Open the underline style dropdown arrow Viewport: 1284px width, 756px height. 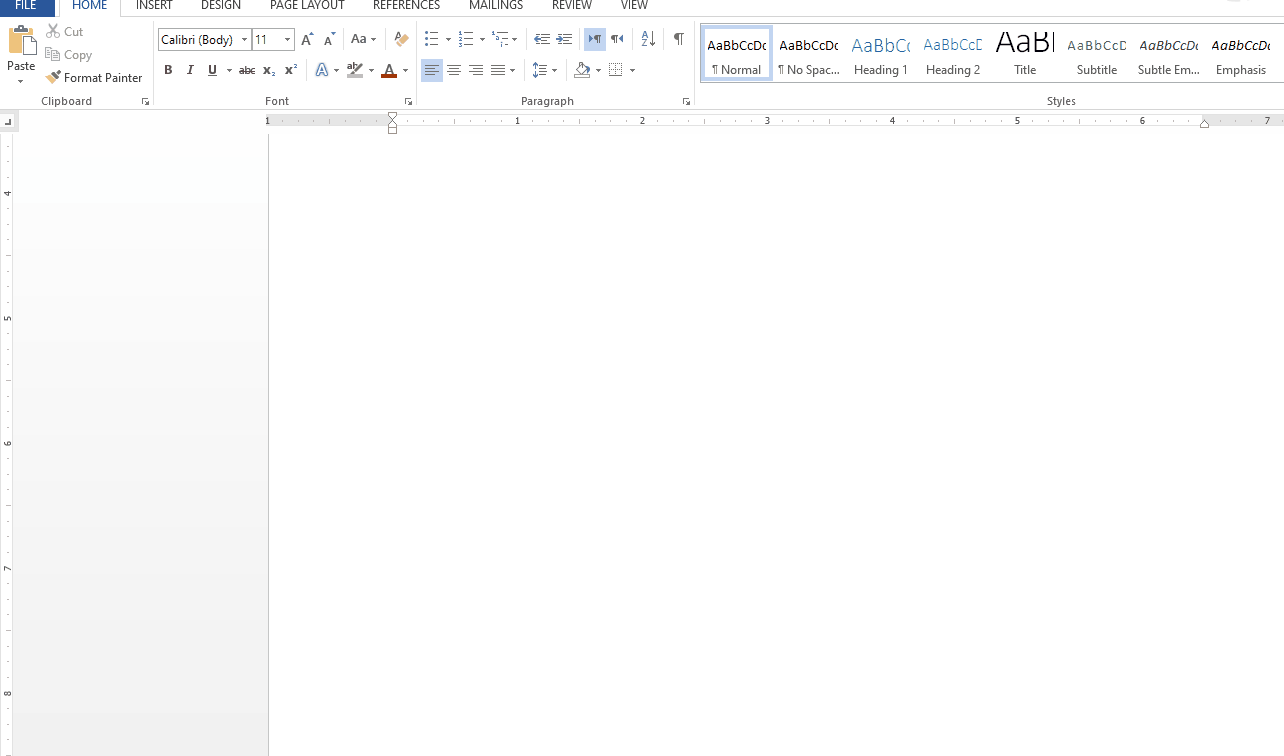(229, 70)
